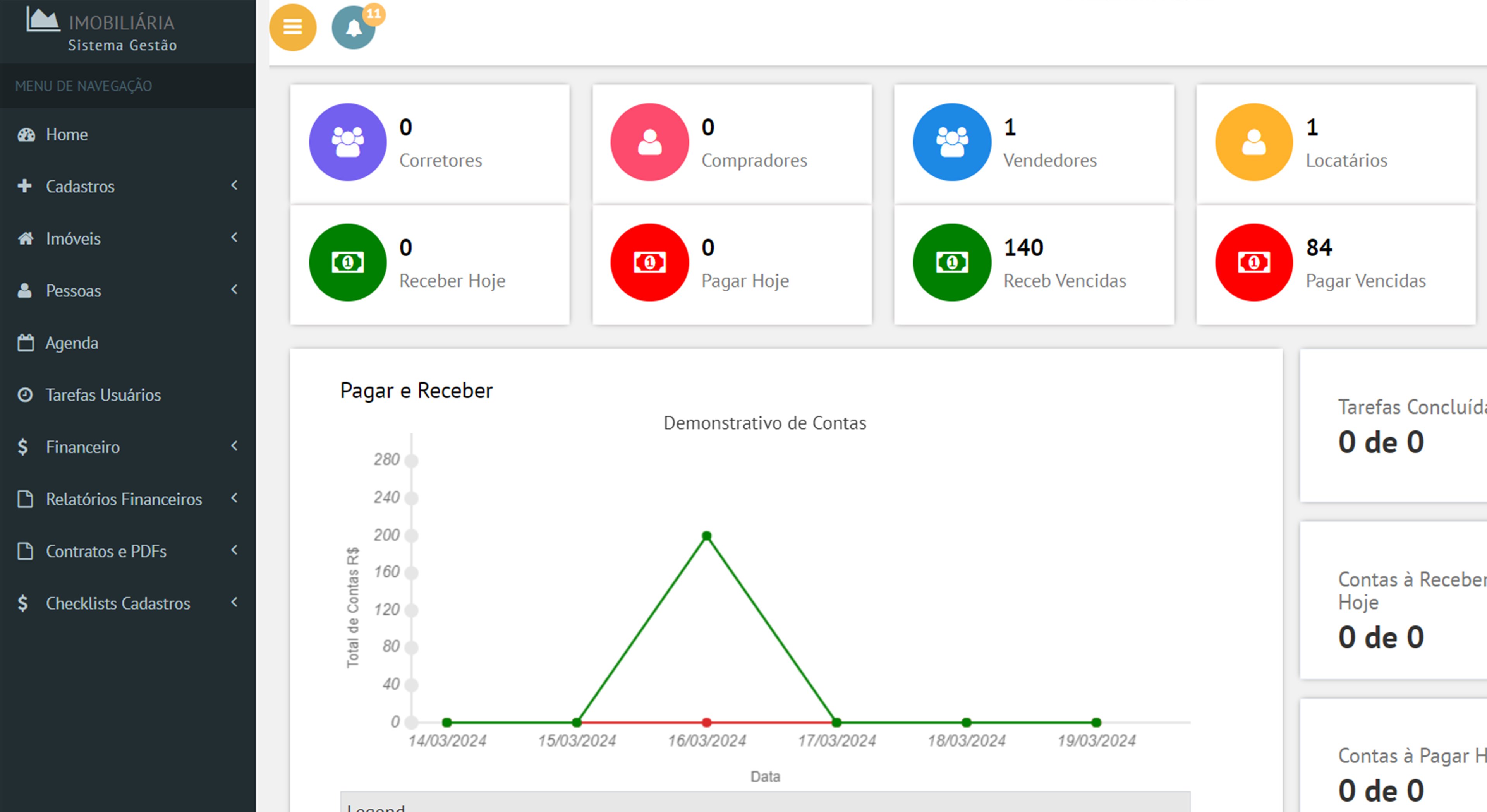This screenshot has height=812, width=1487.
Task: Click the red Pagar Vencidas money icon
Action: [1254, 262]
